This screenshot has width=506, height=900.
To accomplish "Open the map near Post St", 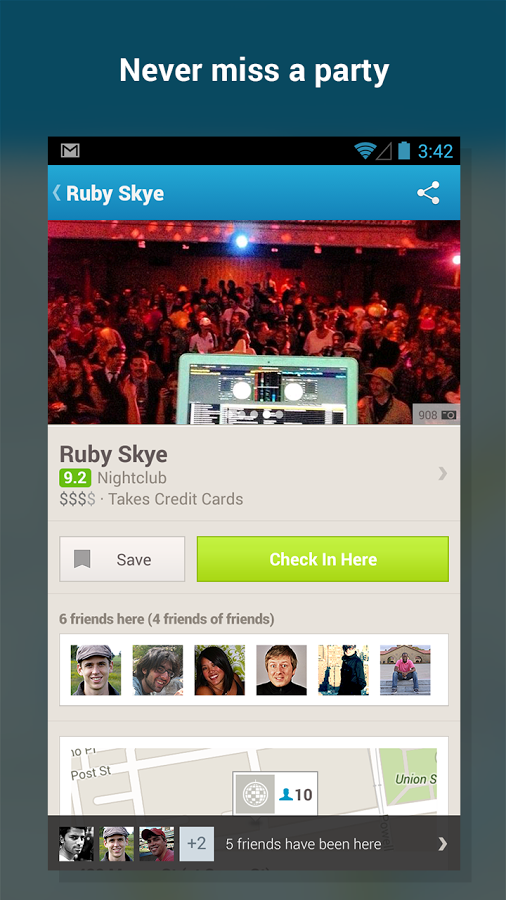I will point(254,781).
